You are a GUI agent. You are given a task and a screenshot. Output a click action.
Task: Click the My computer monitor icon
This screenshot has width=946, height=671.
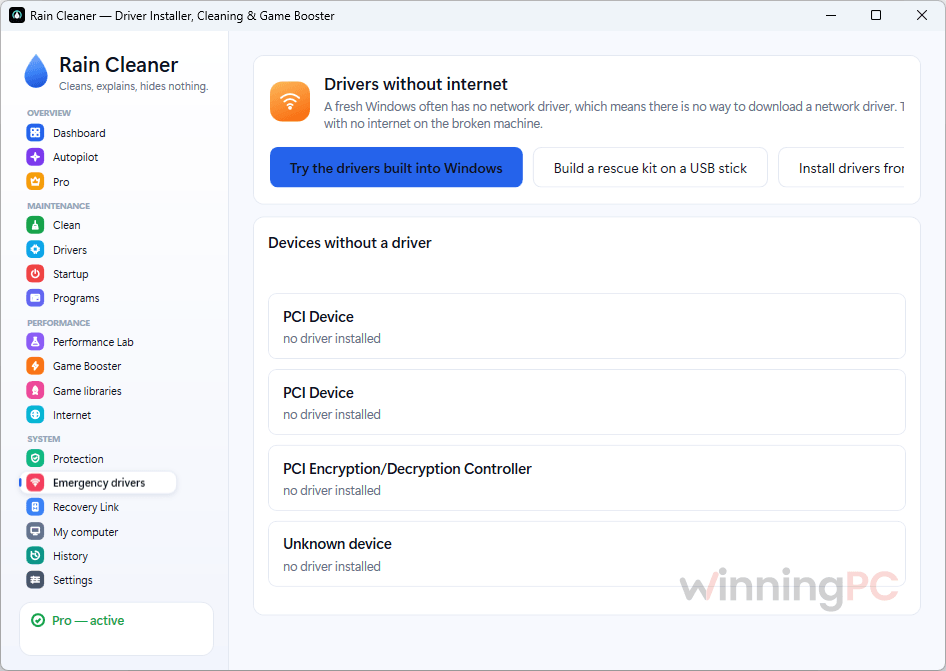(x=35, y=532)
